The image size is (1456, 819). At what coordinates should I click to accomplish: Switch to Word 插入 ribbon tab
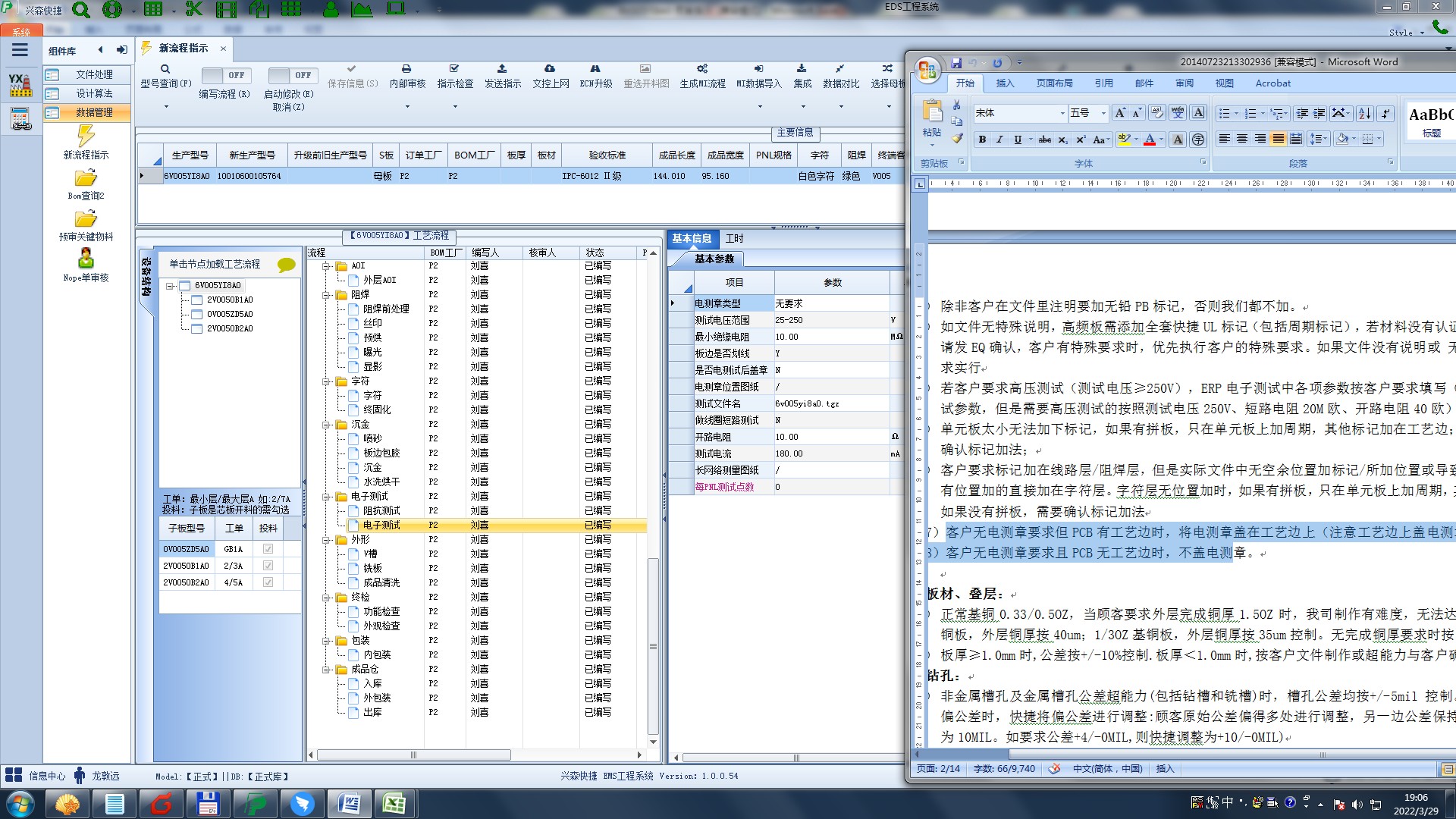[1005, 83]
